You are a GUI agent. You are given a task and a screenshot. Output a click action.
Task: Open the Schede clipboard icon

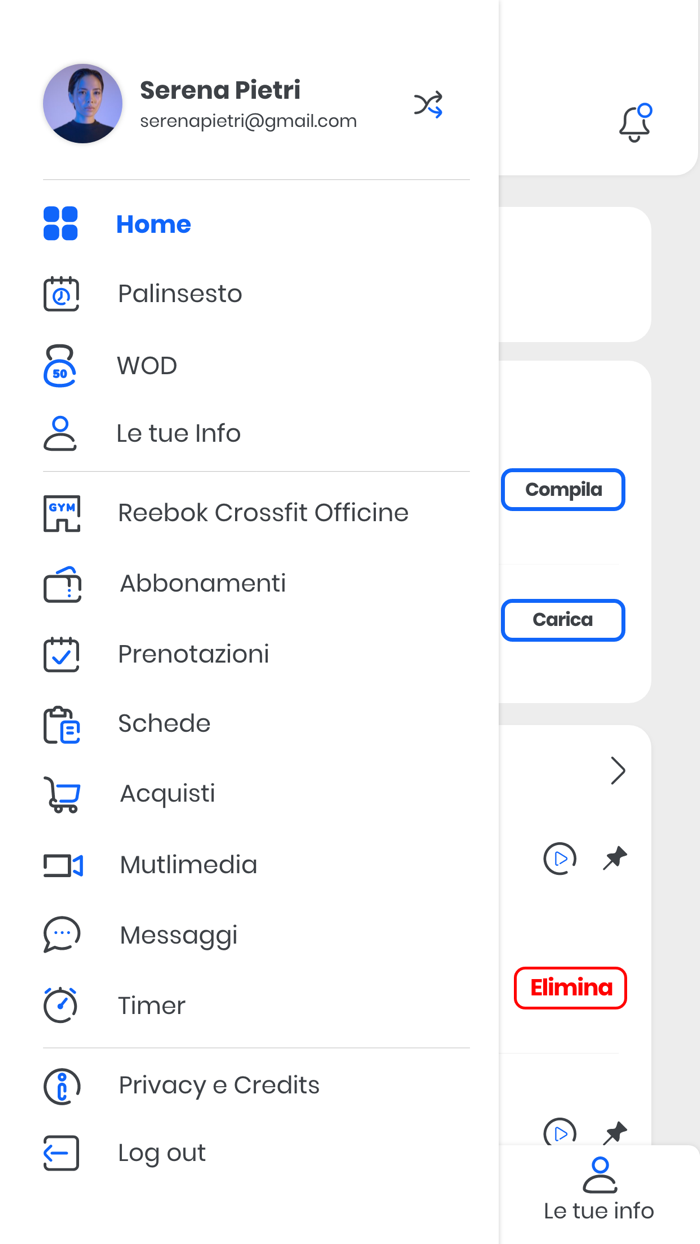(60, 723)
